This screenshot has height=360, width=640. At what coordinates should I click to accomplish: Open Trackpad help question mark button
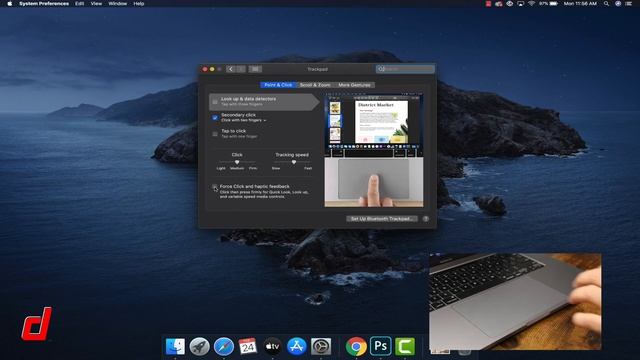[426, 219]
